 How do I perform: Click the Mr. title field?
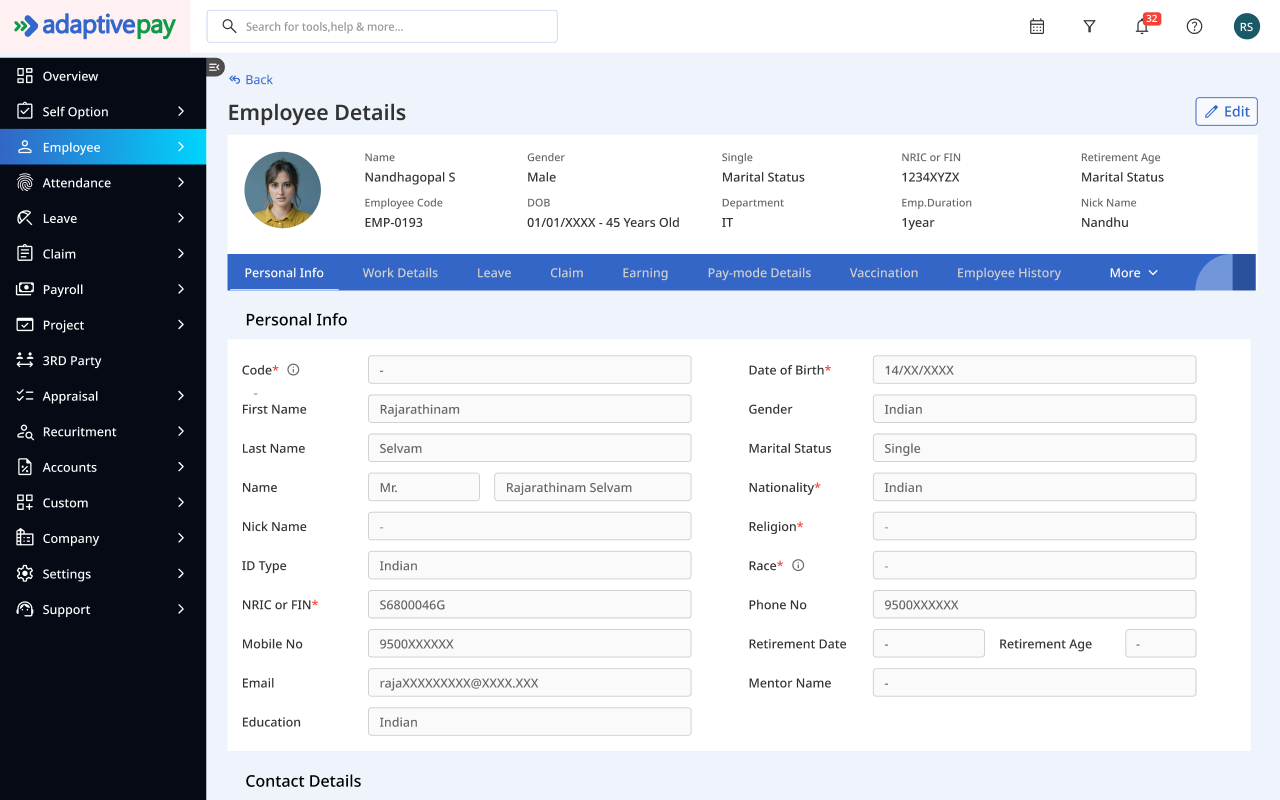click(x=424, y=487)
